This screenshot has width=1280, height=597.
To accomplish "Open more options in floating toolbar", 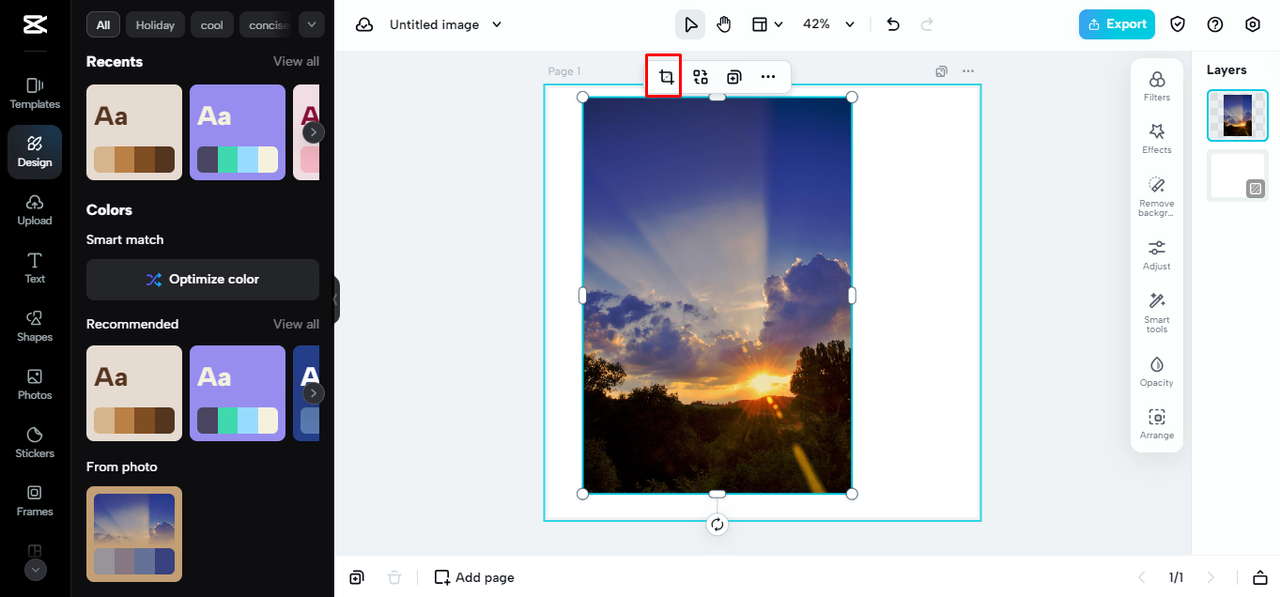I will tap(768, 77).
